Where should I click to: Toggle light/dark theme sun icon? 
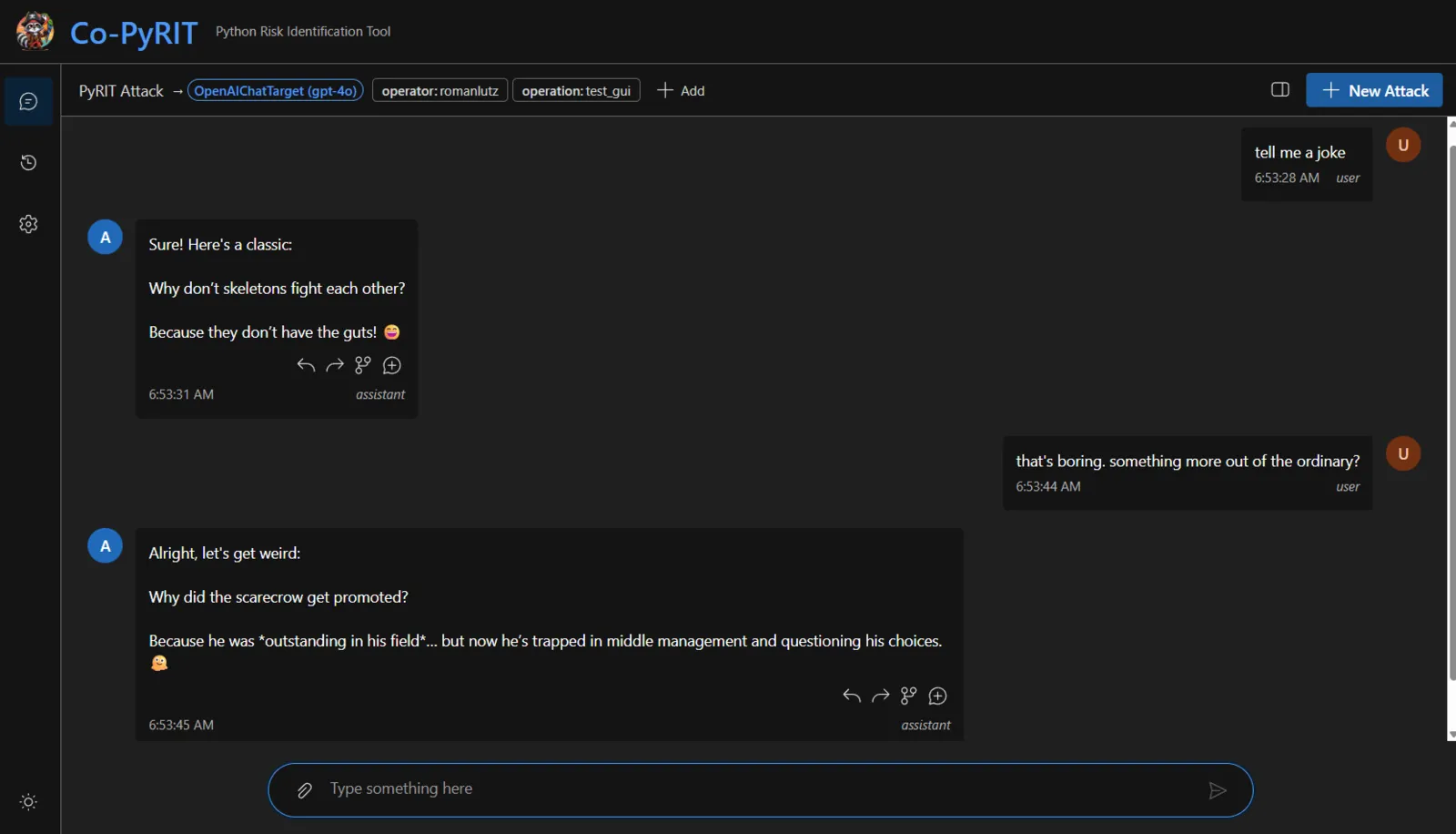point(28,802)
